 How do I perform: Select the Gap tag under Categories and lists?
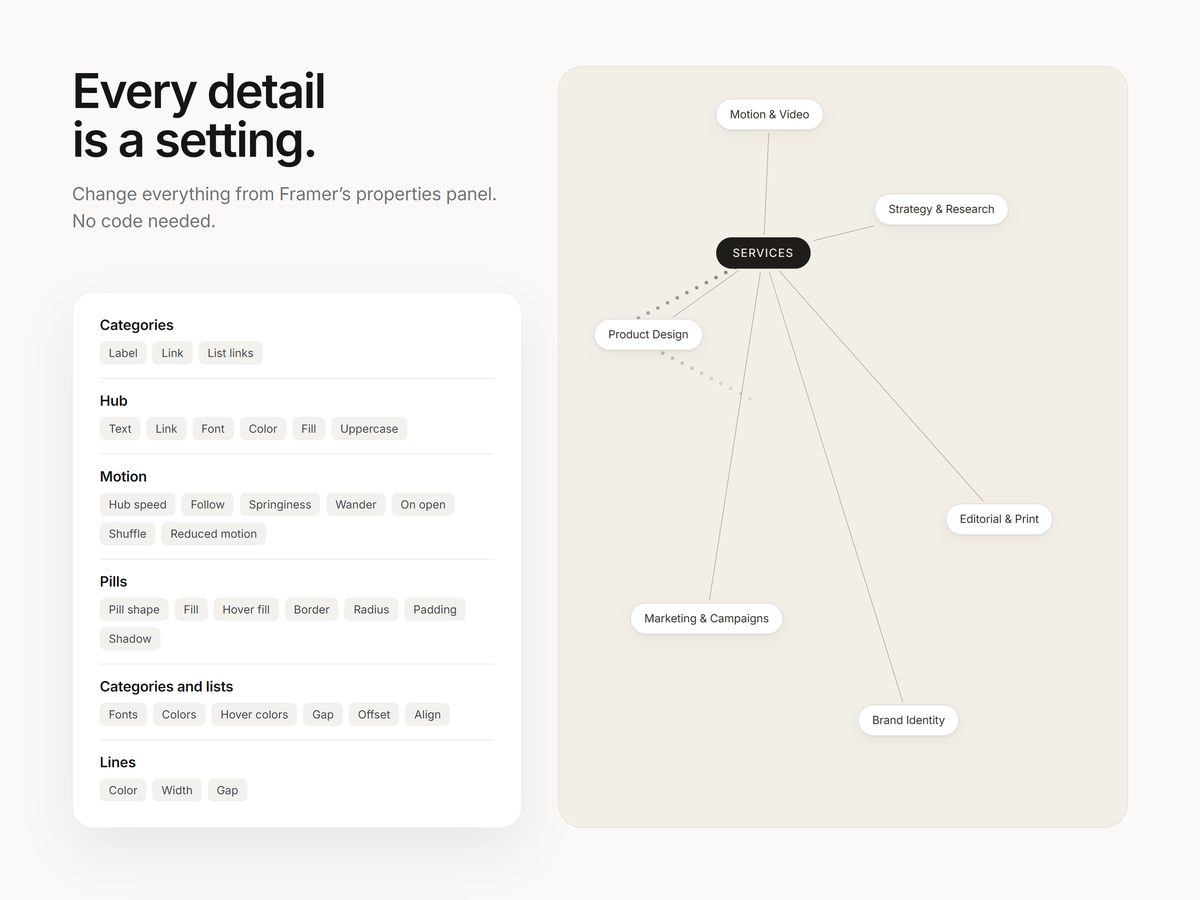point(323,715)
